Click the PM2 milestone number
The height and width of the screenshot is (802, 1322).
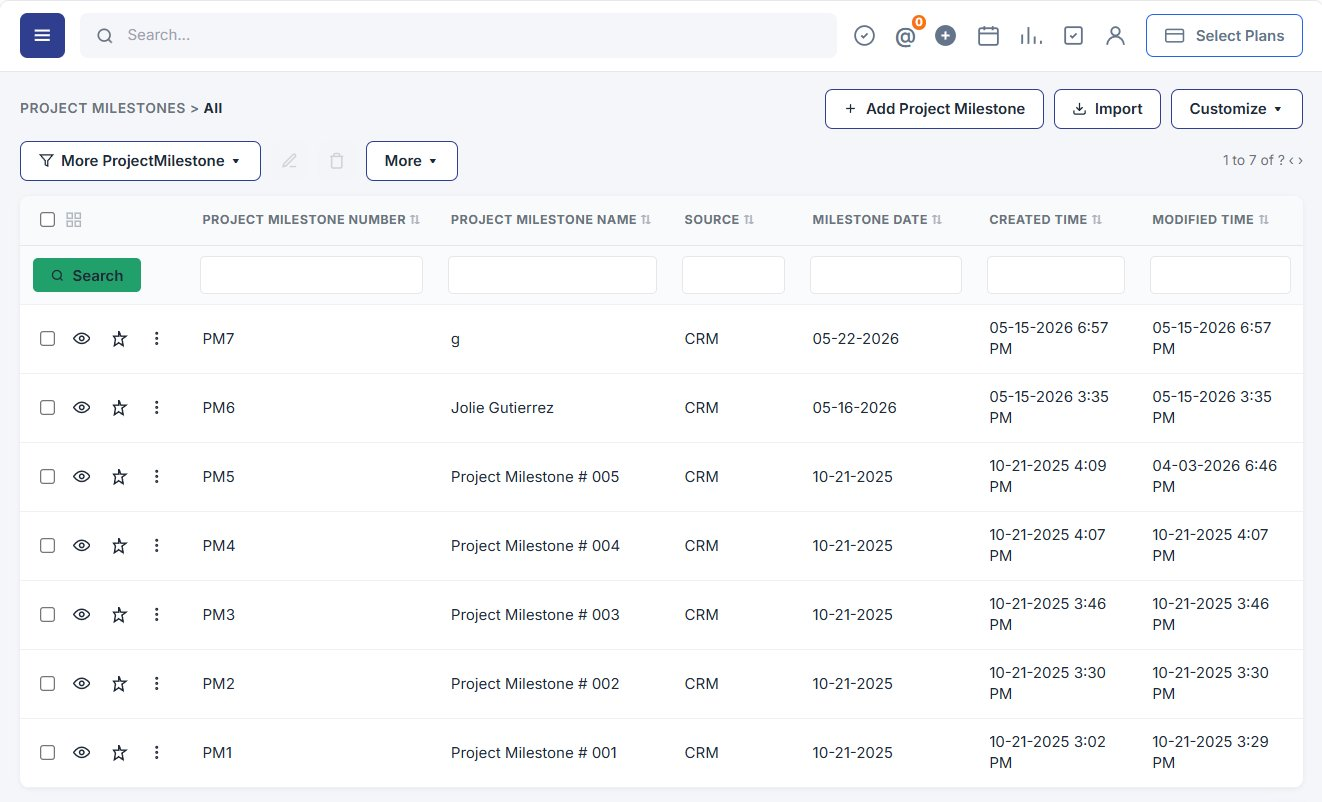pyautogui.click(x=218, y=684)
